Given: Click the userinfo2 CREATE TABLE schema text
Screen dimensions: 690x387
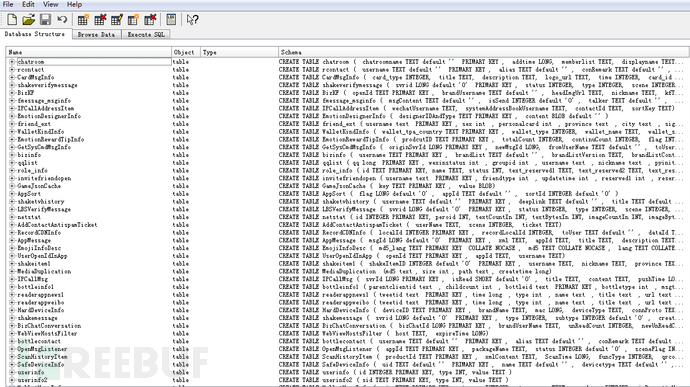Looking at the screenshot, I should point(394,380).
